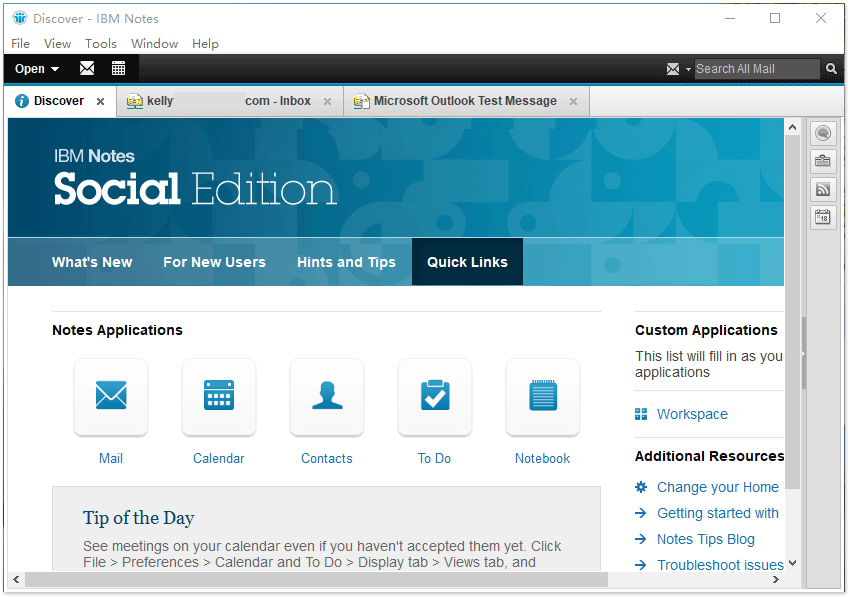This screenshot has height=597, width=850.
Task: Open the Troubleshoot issues link
Action: (720, 565)
